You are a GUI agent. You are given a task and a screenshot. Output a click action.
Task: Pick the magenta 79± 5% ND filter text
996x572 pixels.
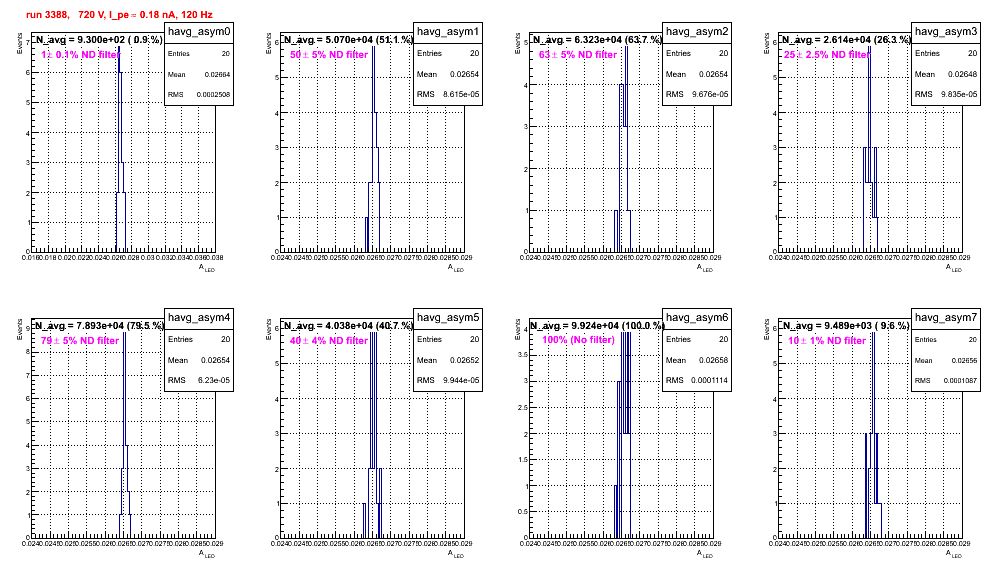(x=80, y=341)
